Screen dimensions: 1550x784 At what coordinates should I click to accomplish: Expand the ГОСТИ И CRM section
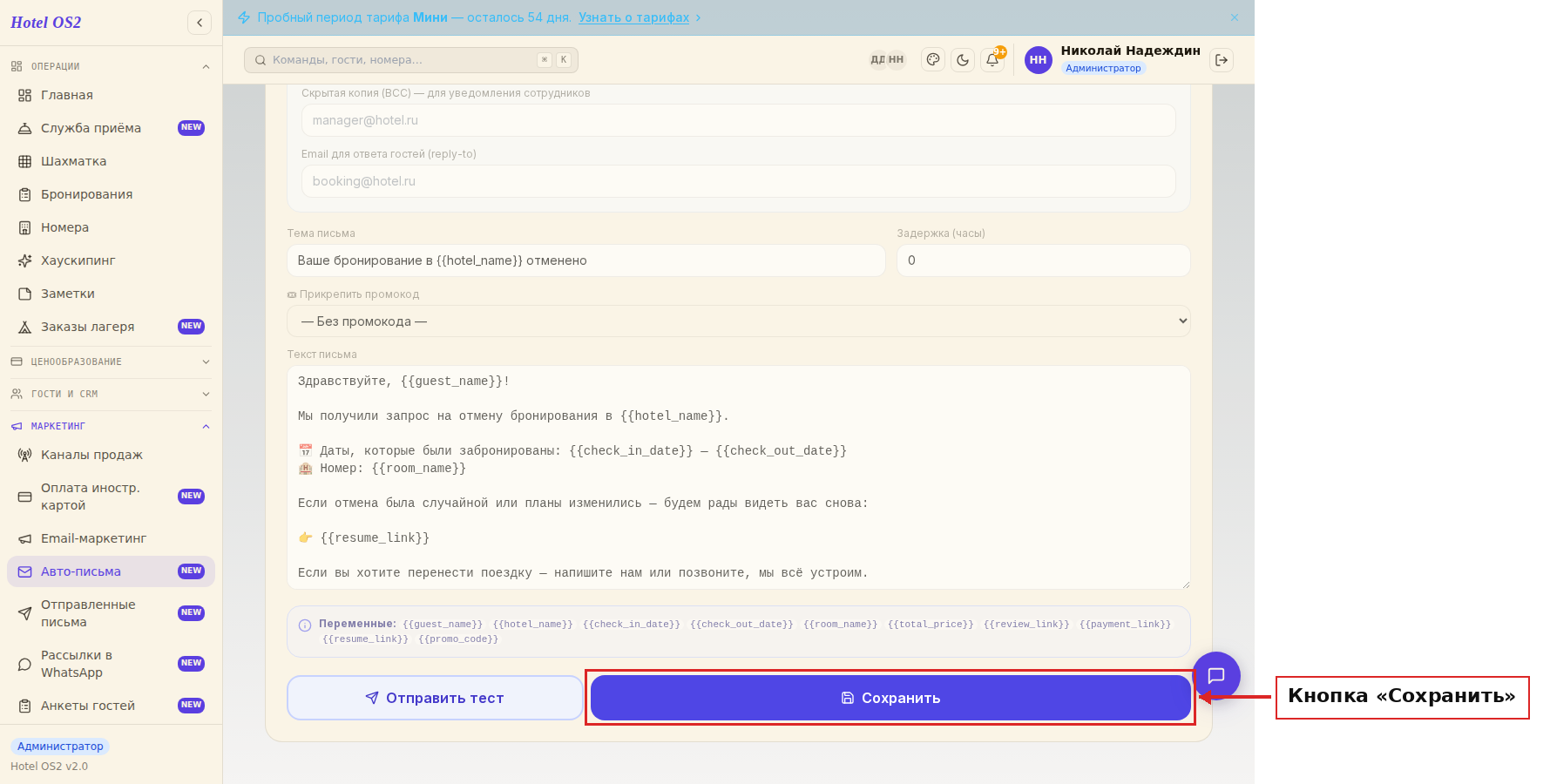(111, 394)
